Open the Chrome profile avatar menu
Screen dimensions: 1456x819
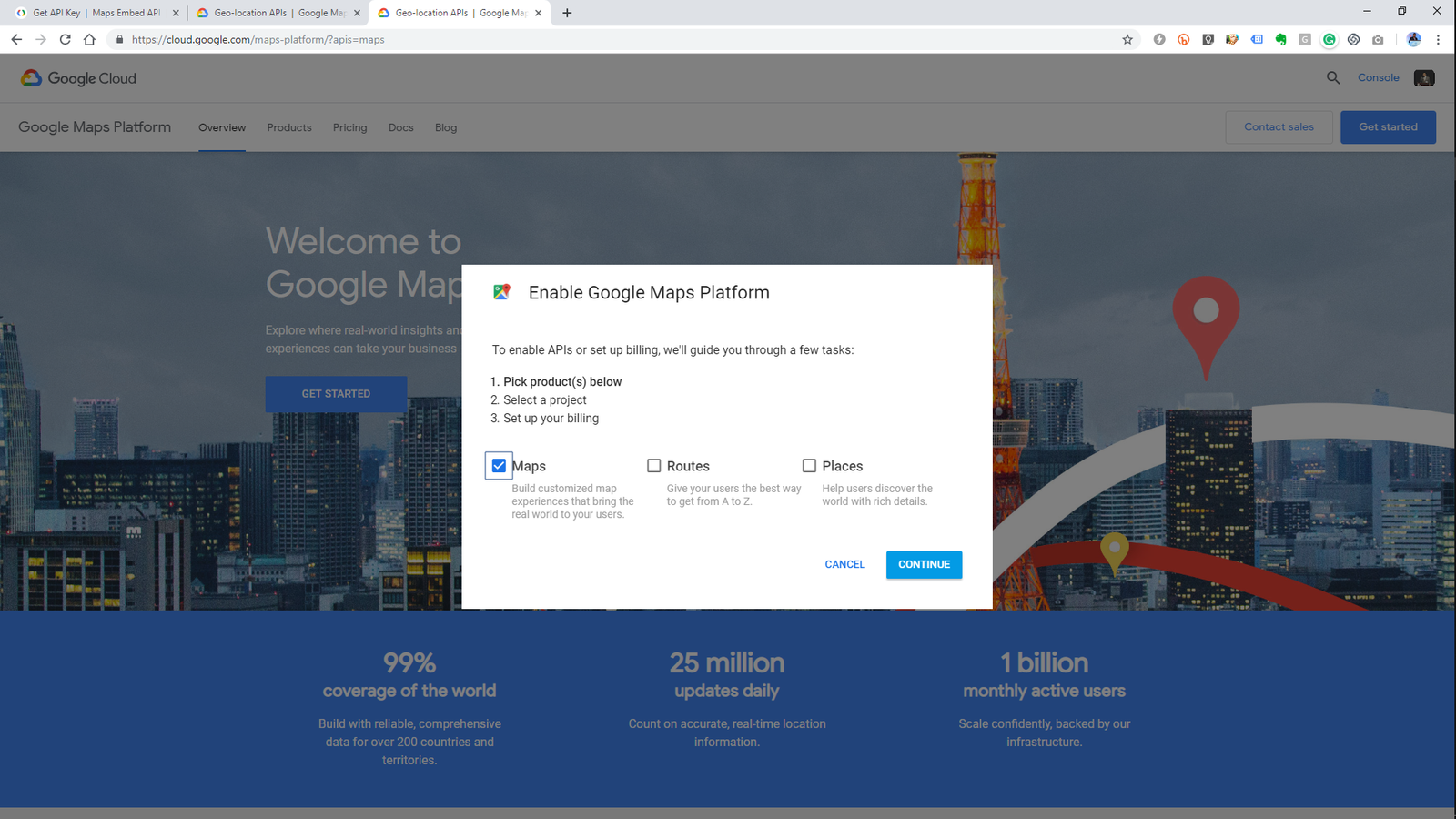tap(1413, 39)
